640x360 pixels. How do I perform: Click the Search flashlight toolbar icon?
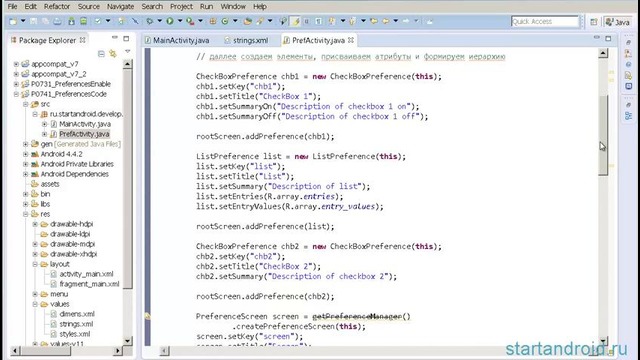click(260, 21)
